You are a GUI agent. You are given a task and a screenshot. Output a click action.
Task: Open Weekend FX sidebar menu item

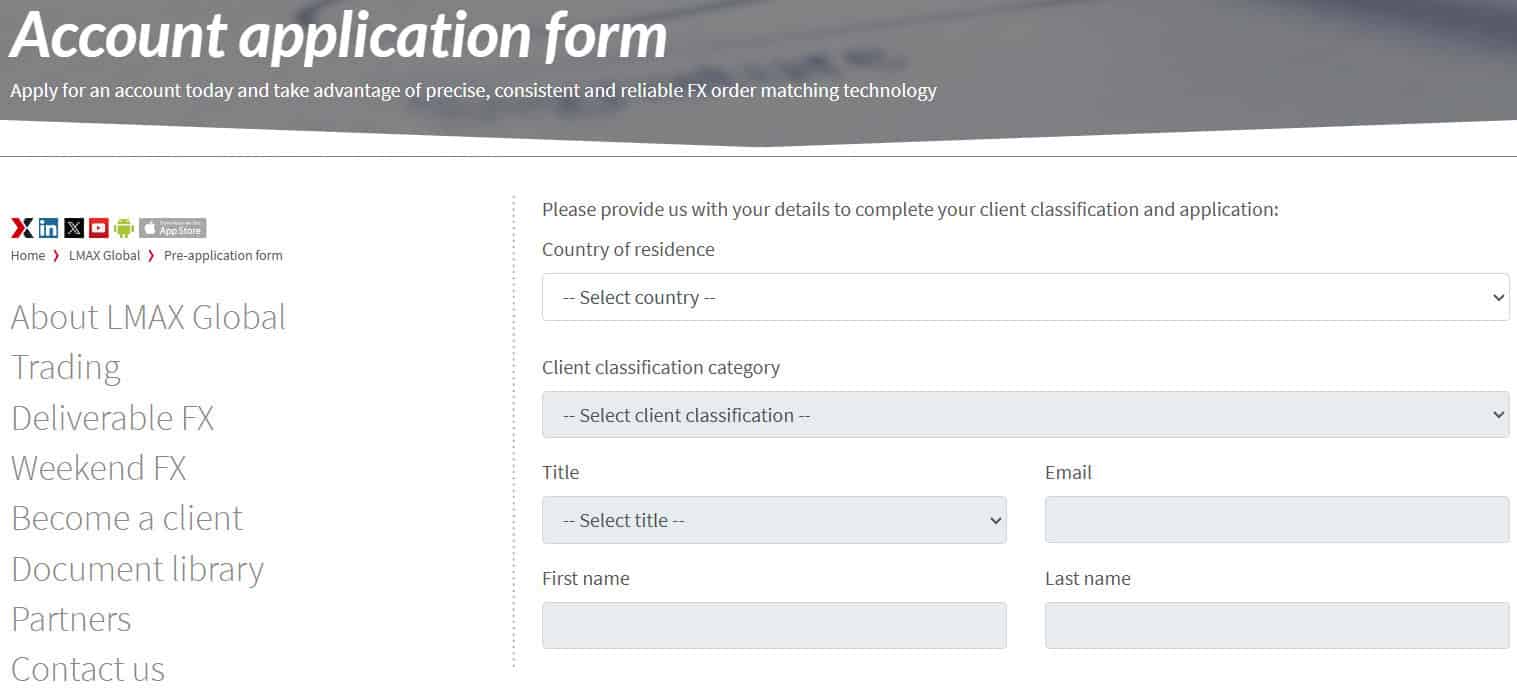pos(99,468)
